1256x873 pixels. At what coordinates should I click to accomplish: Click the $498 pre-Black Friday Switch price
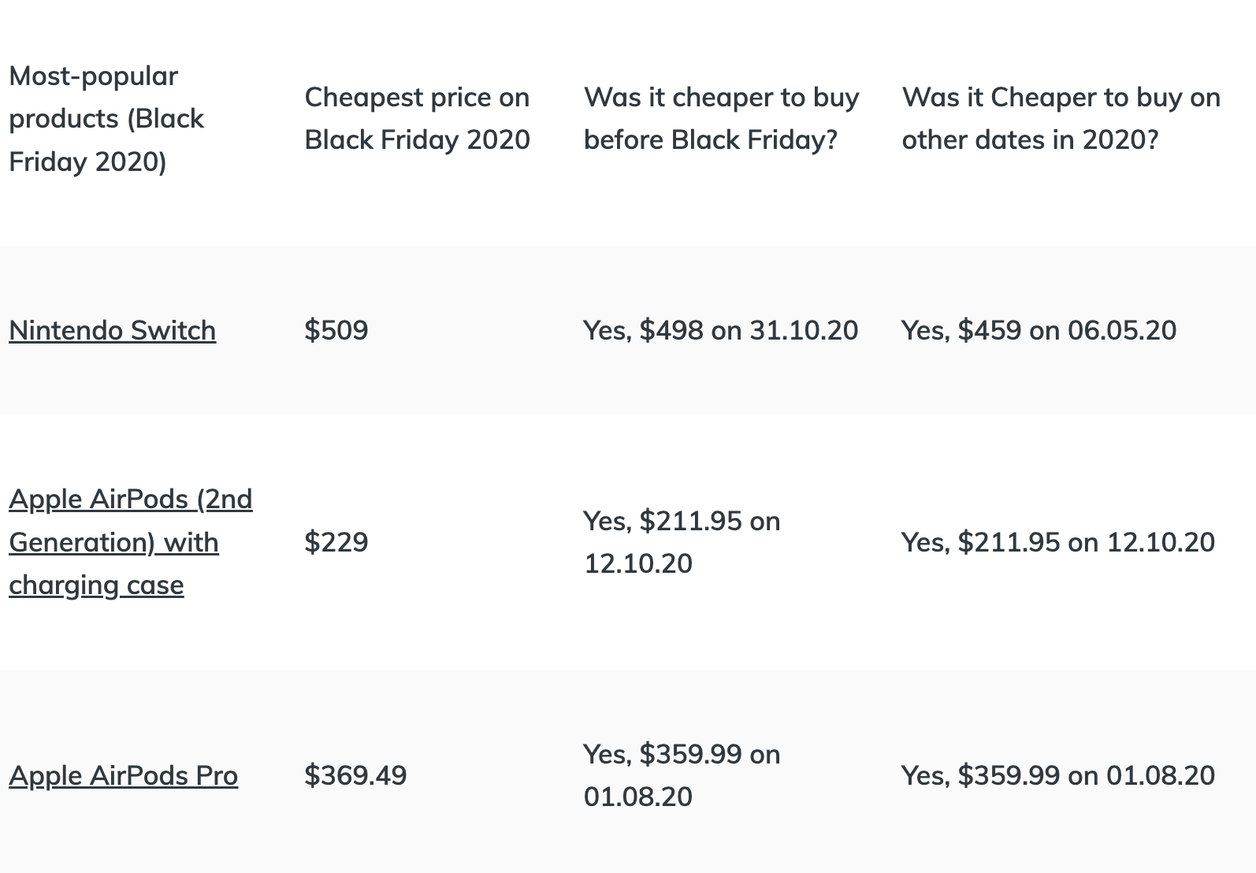671,331
